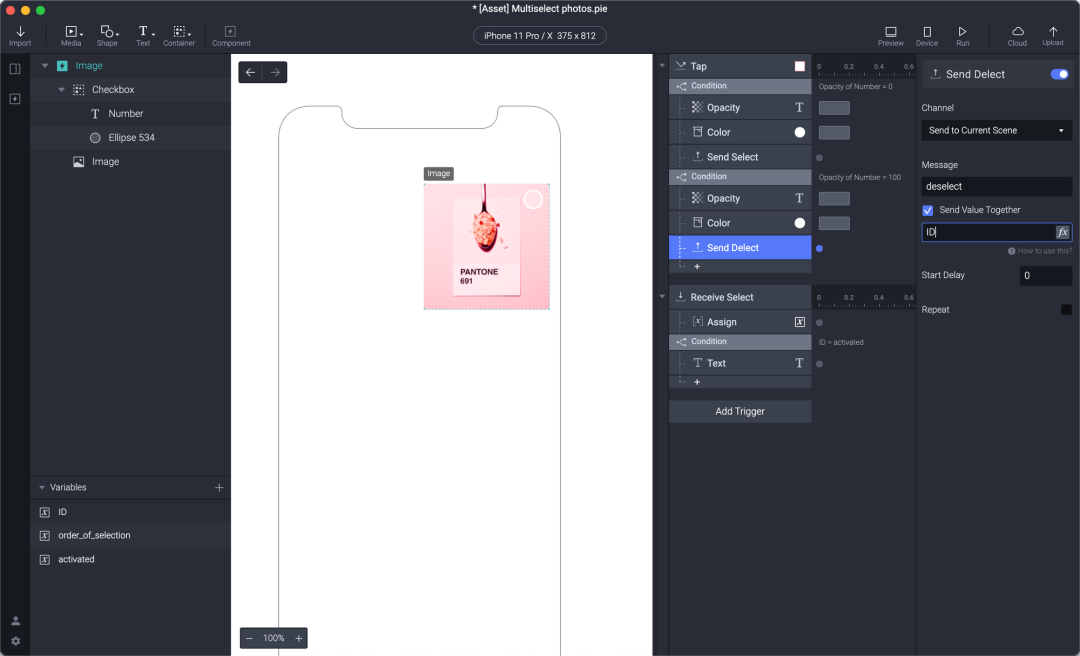Click the first Opacity timeline bar

point(834,108)
